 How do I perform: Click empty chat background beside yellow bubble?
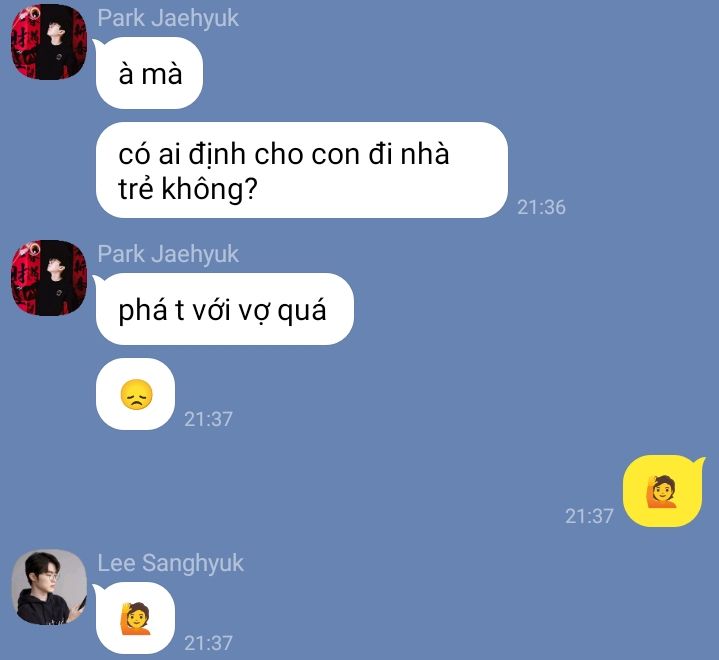[367, 491]
